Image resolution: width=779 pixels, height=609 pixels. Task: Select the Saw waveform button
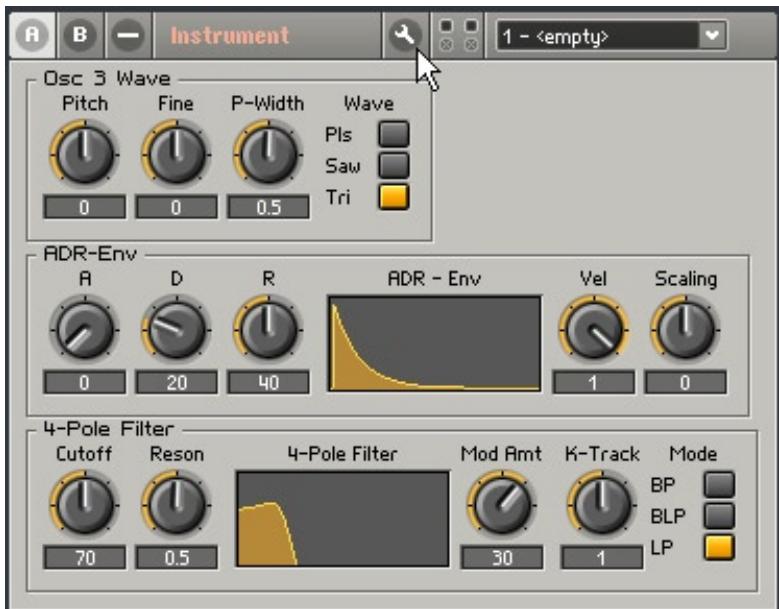(393, 165)
